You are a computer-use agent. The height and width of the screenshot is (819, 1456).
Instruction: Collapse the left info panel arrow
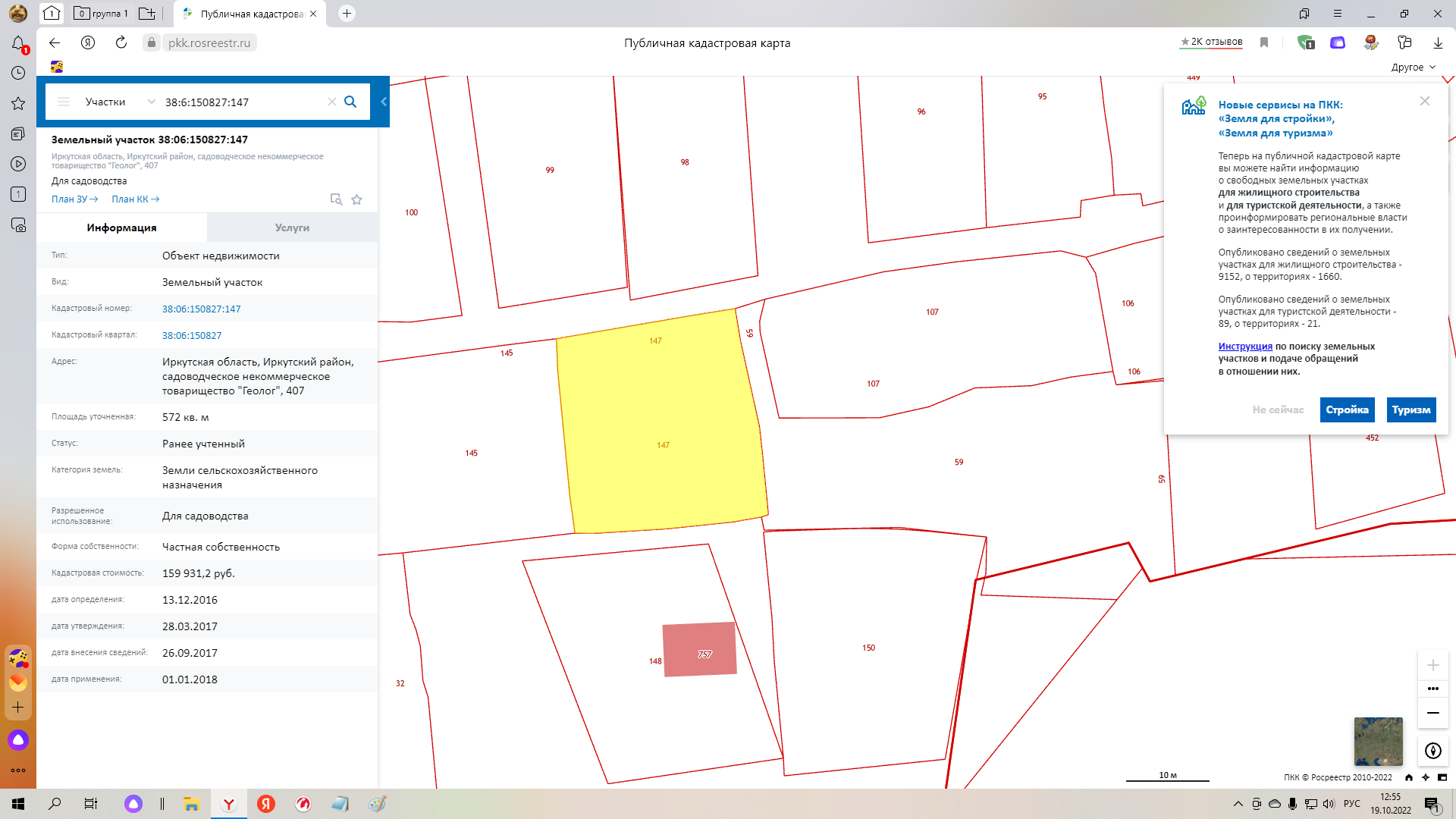[384, 102]
